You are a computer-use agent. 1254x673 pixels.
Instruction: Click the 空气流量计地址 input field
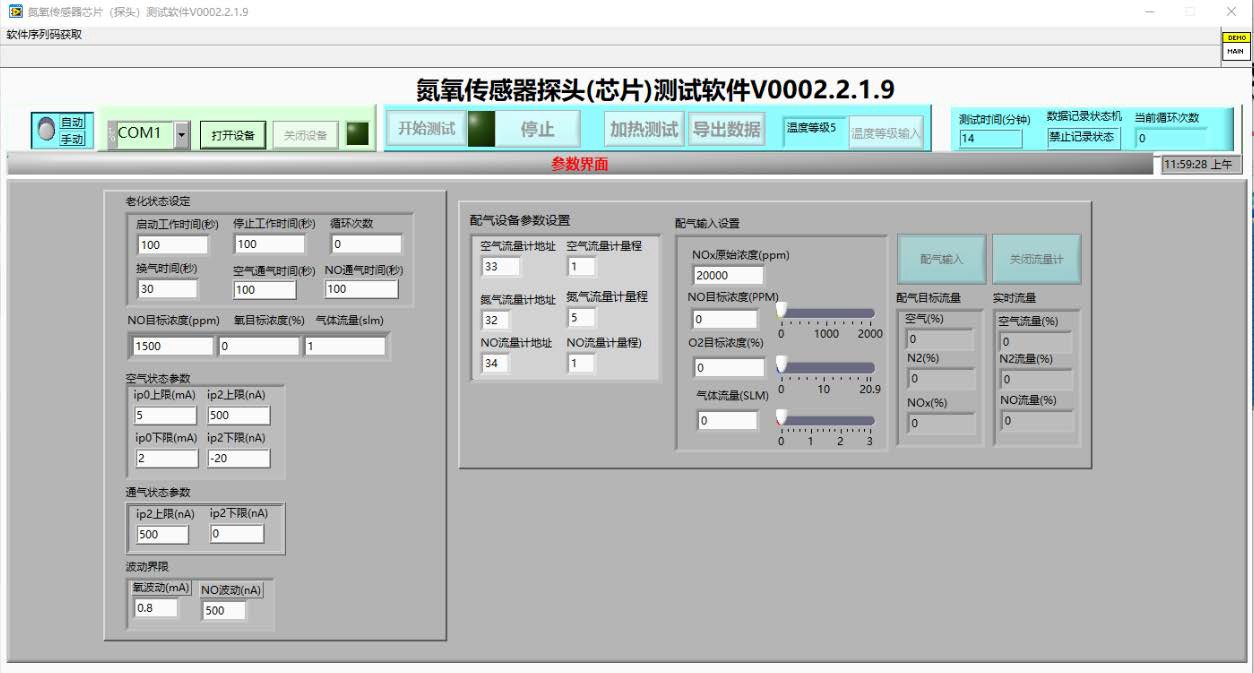500,266
